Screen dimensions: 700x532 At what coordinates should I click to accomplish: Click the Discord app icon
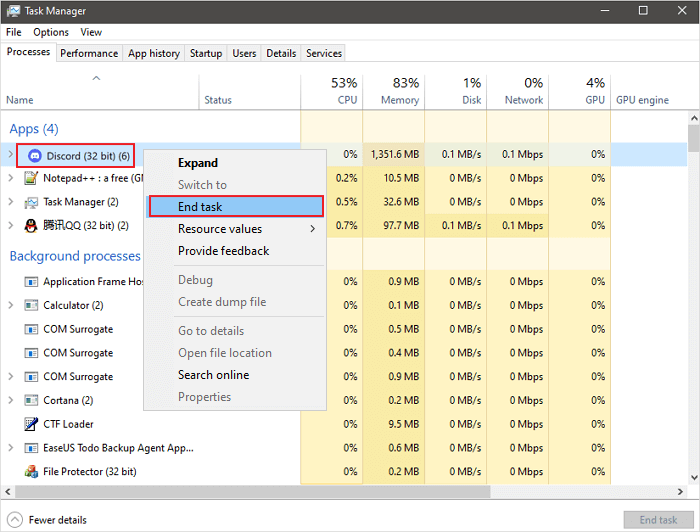(35, 156)
